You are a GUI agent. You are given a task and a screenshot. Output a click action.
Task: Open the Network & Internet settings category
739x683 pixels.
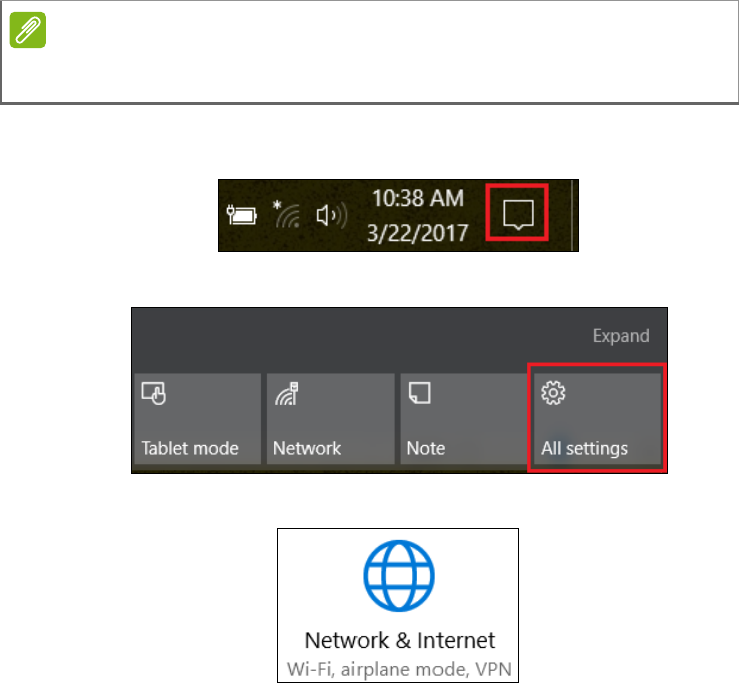click(398, 605)
